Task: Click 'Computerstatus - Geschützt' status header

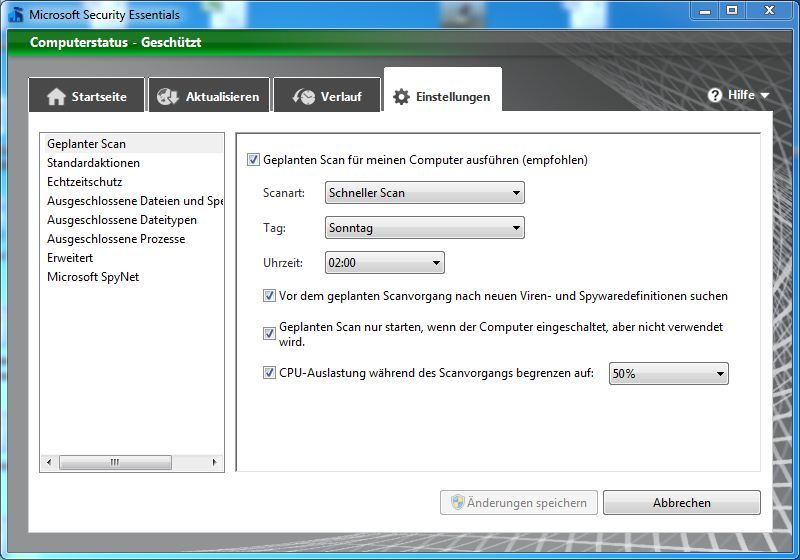Action: coord(115,42)
